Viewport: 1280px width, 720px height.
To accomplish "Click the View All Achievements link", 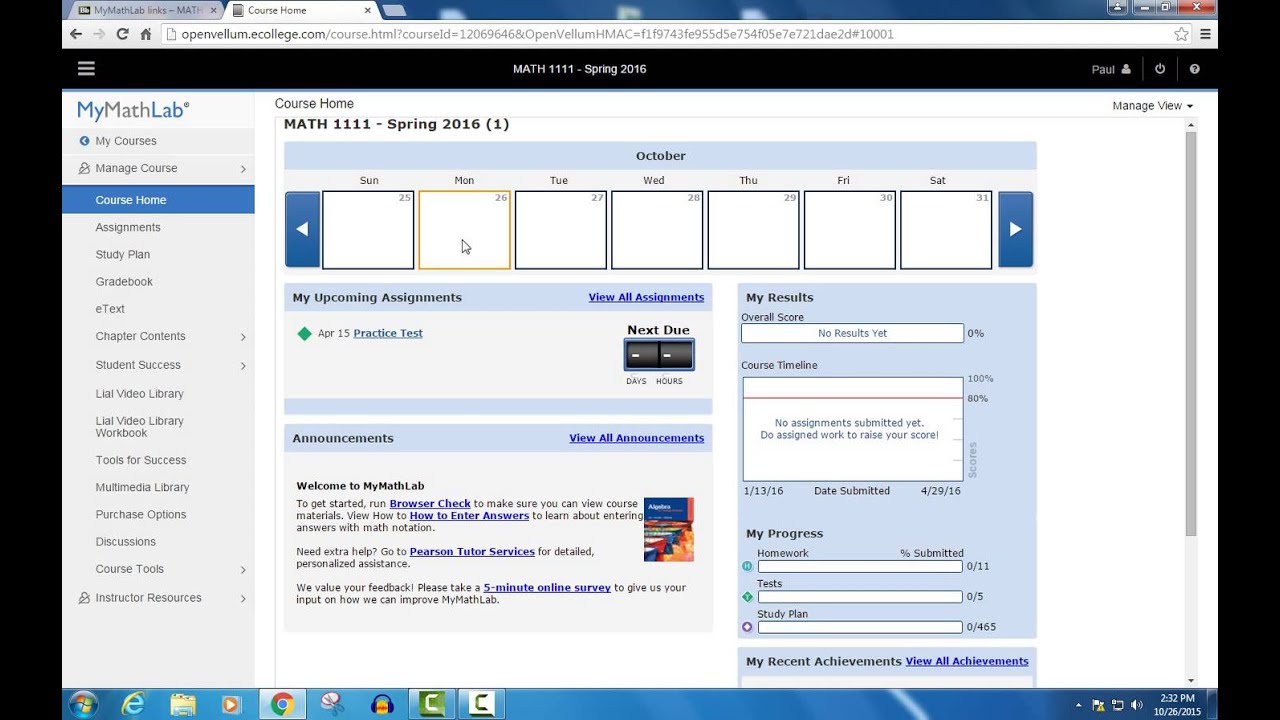I will 967,661.
